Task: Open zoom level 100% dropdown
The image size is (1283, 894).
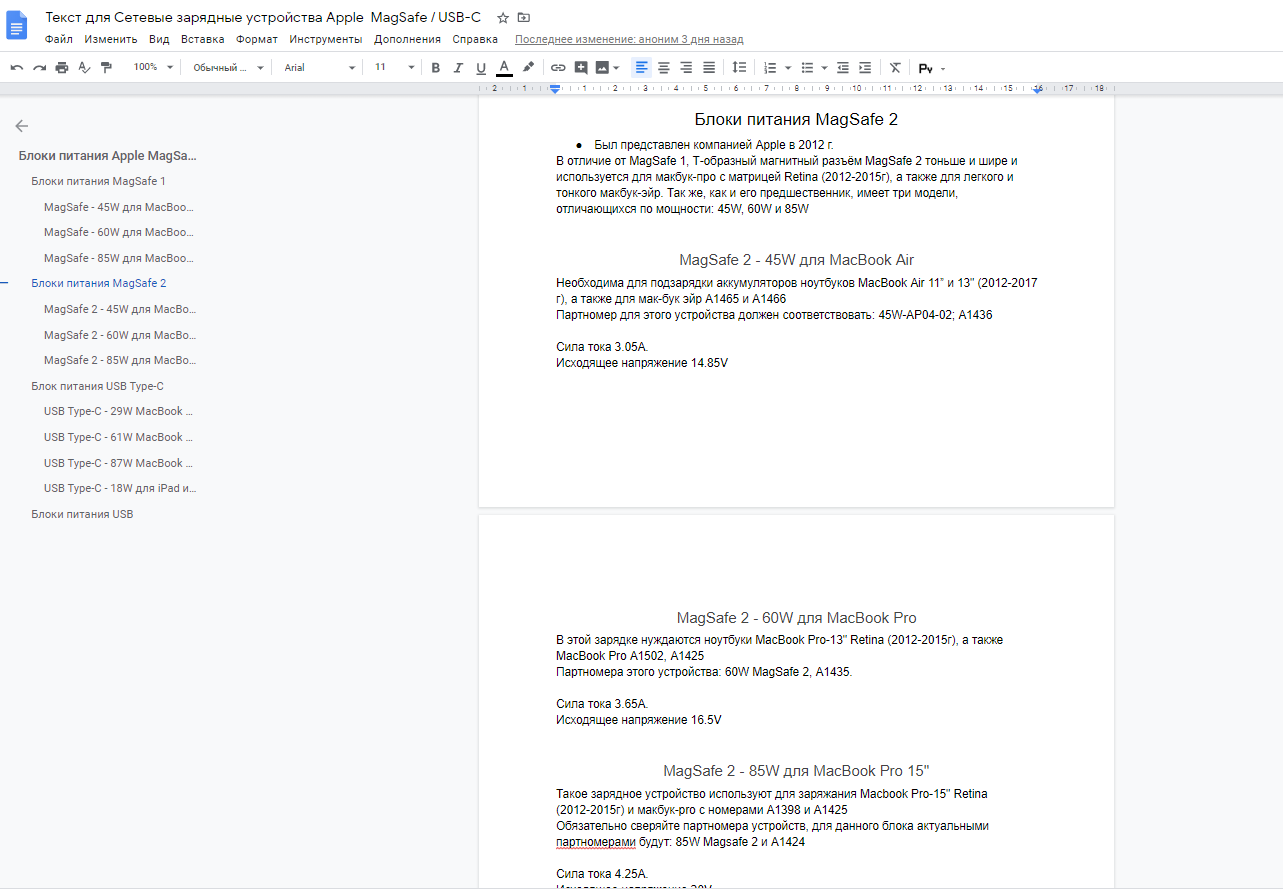Action: (x=153, y=68)
